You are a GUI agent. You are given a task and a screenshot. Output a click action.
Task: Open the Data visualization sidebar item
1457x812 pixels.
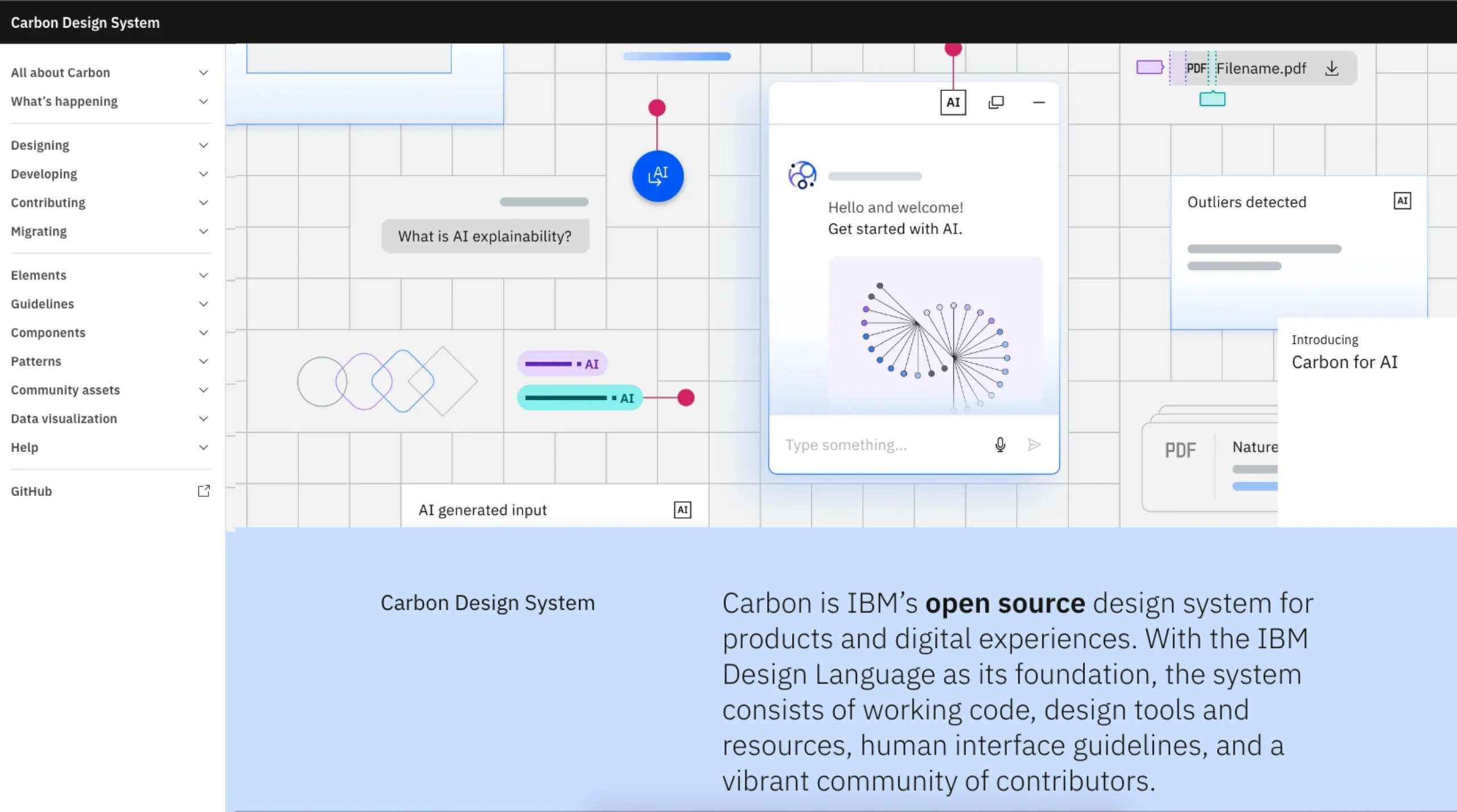click(x=110, y=419)
